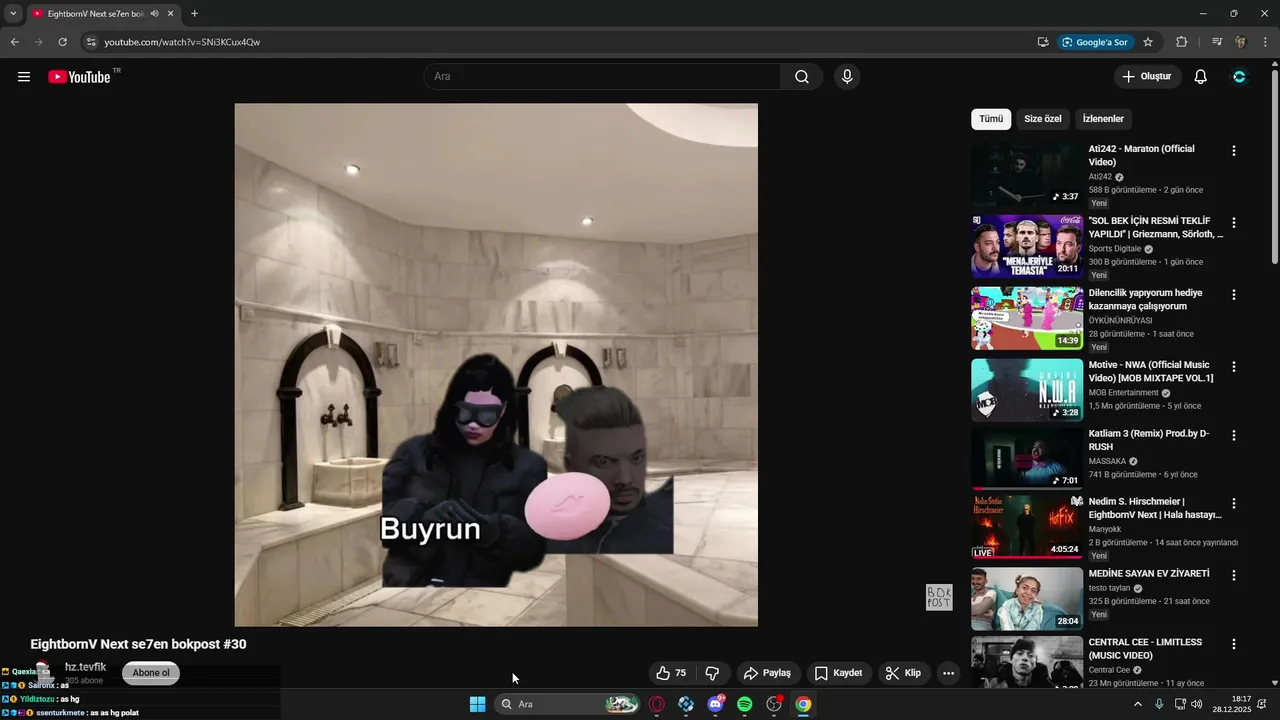Screen dimensions: 1280x720
Task: Open the notifications bell
Action: tap(1200, 77)
